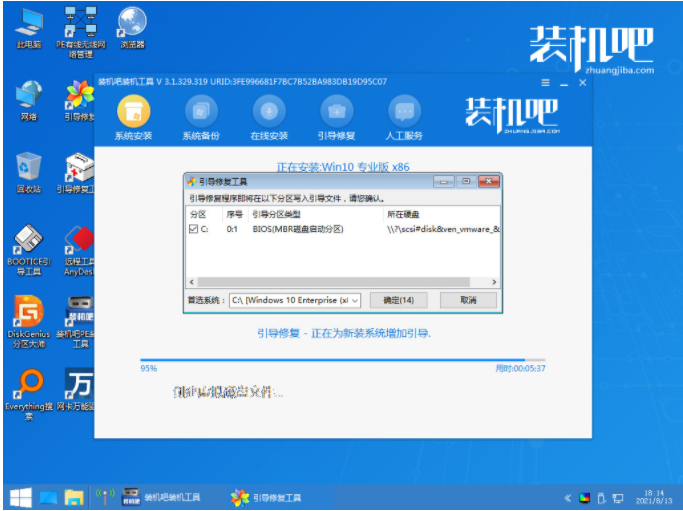Click left arrow of horizontal scrollbar
Viewport: 683px width, 511px height.
(x=192, y=282)
